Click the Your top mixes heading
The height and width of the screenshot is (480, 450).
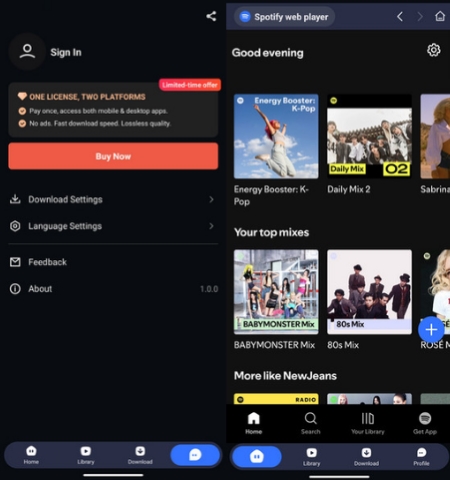click(272, 232)
